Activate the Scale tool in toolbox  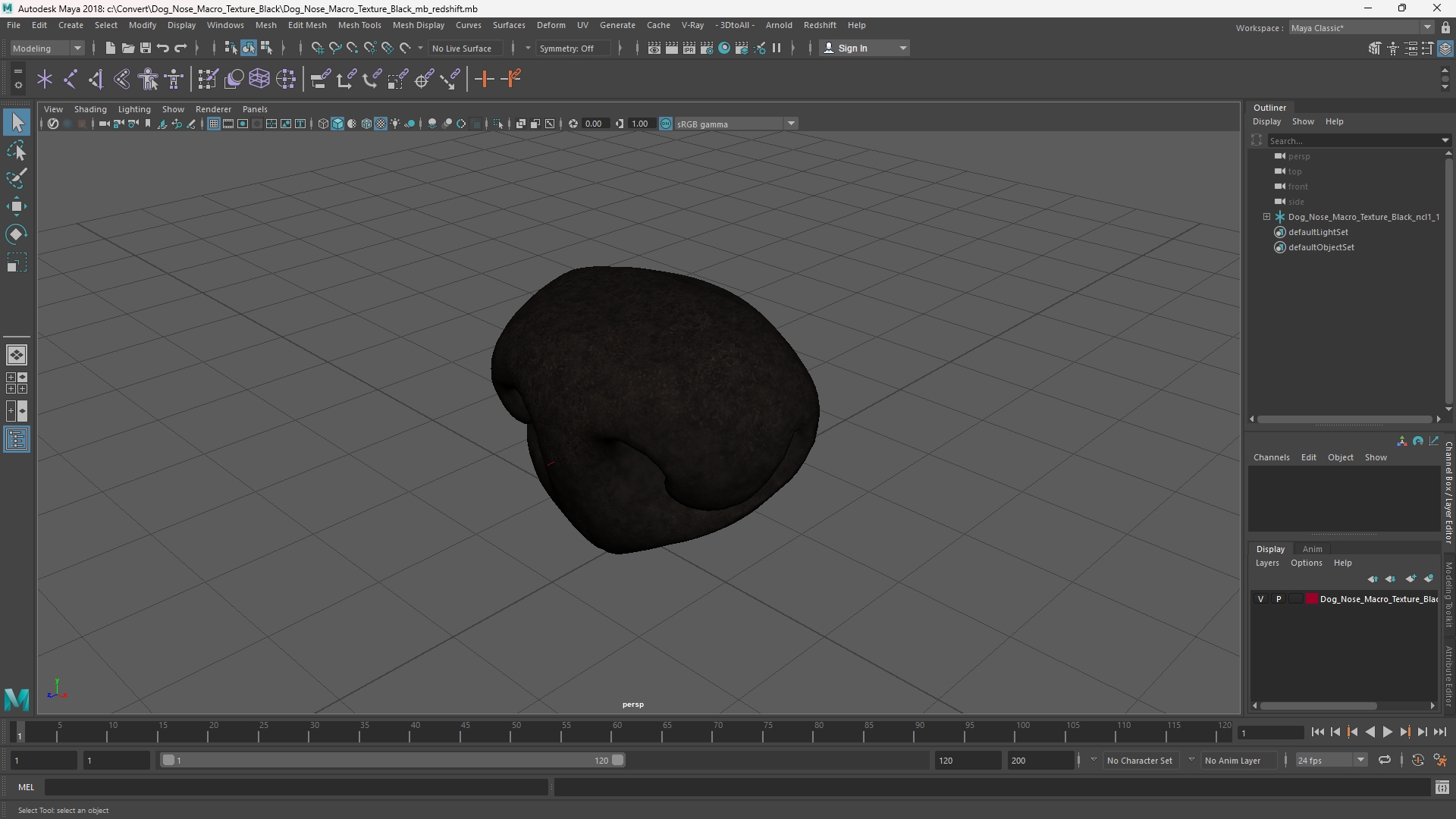tap(17, 262)
